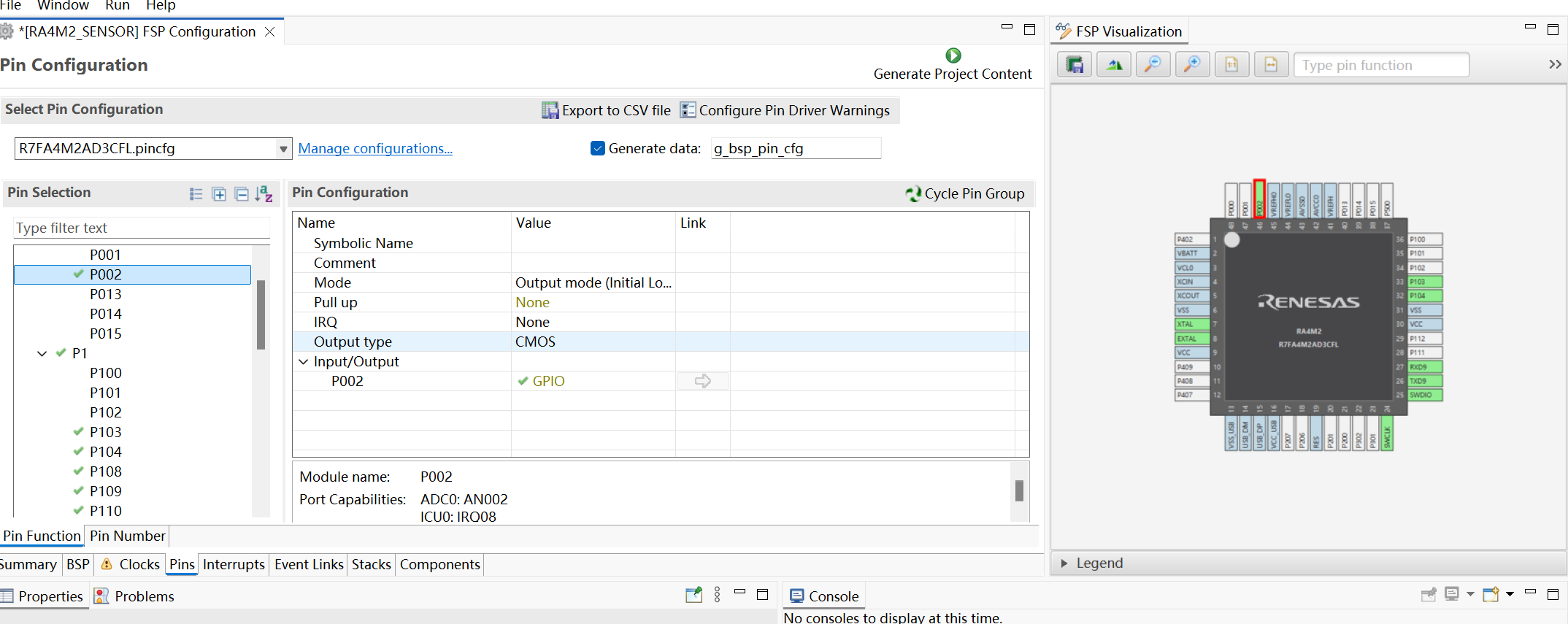Click the Generate Project Content green icon
This screenshot has width=1568, height=624.
click(x=953, y=55)
